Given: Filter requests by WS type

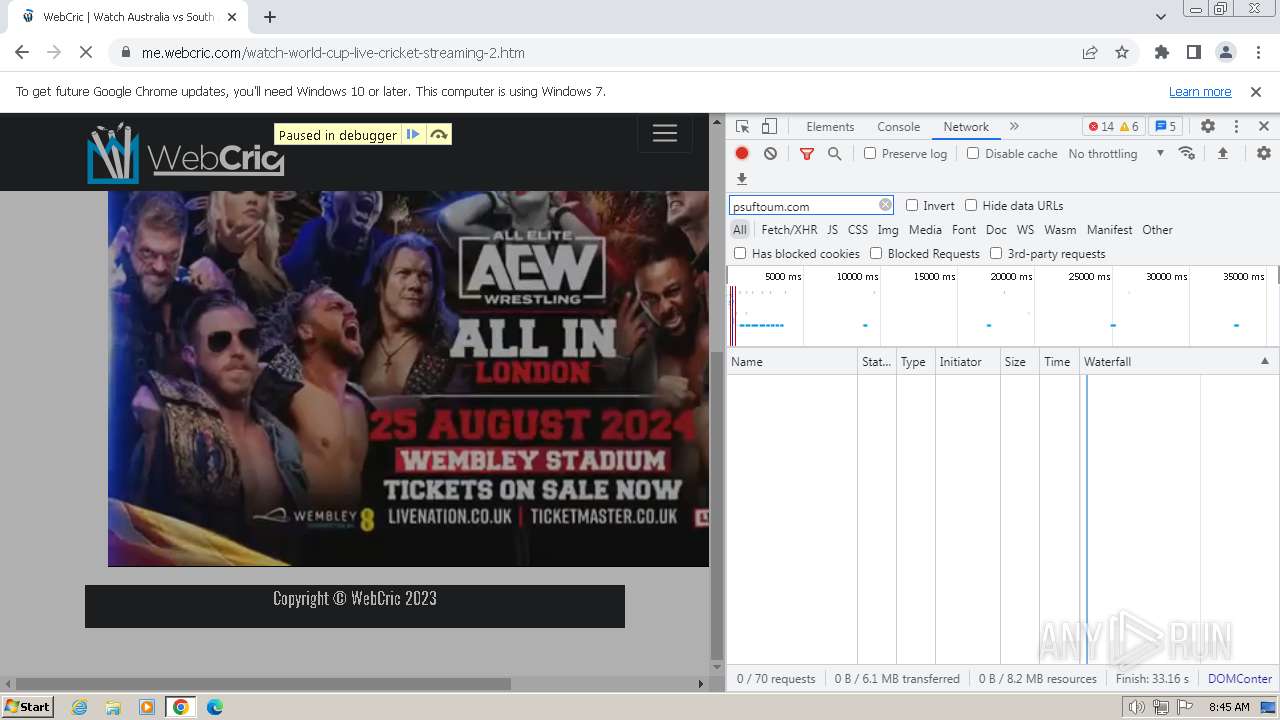Looking at the screenshot, I should point(1025,229).
